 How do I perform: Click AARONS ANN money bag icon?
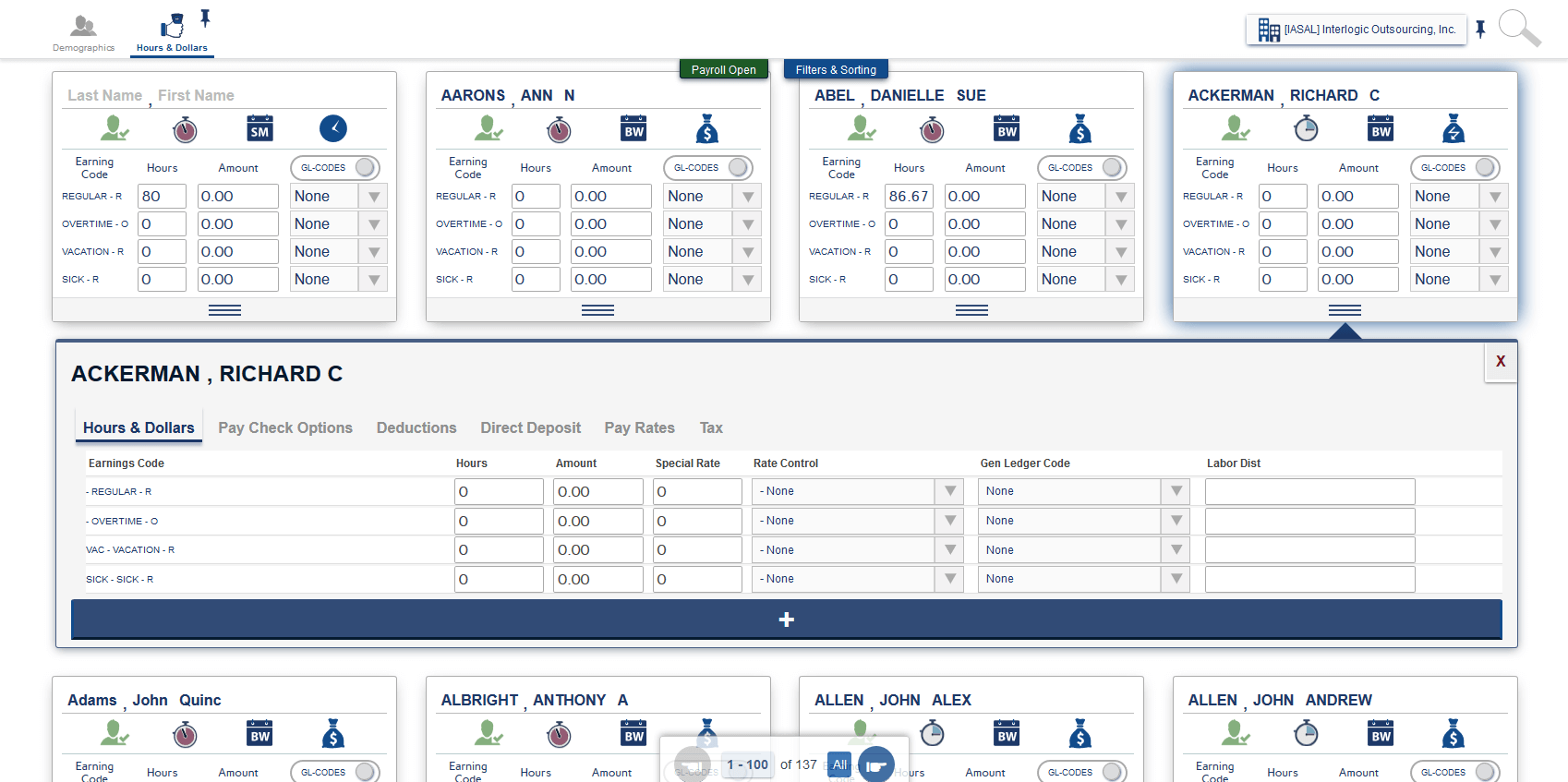707,128
